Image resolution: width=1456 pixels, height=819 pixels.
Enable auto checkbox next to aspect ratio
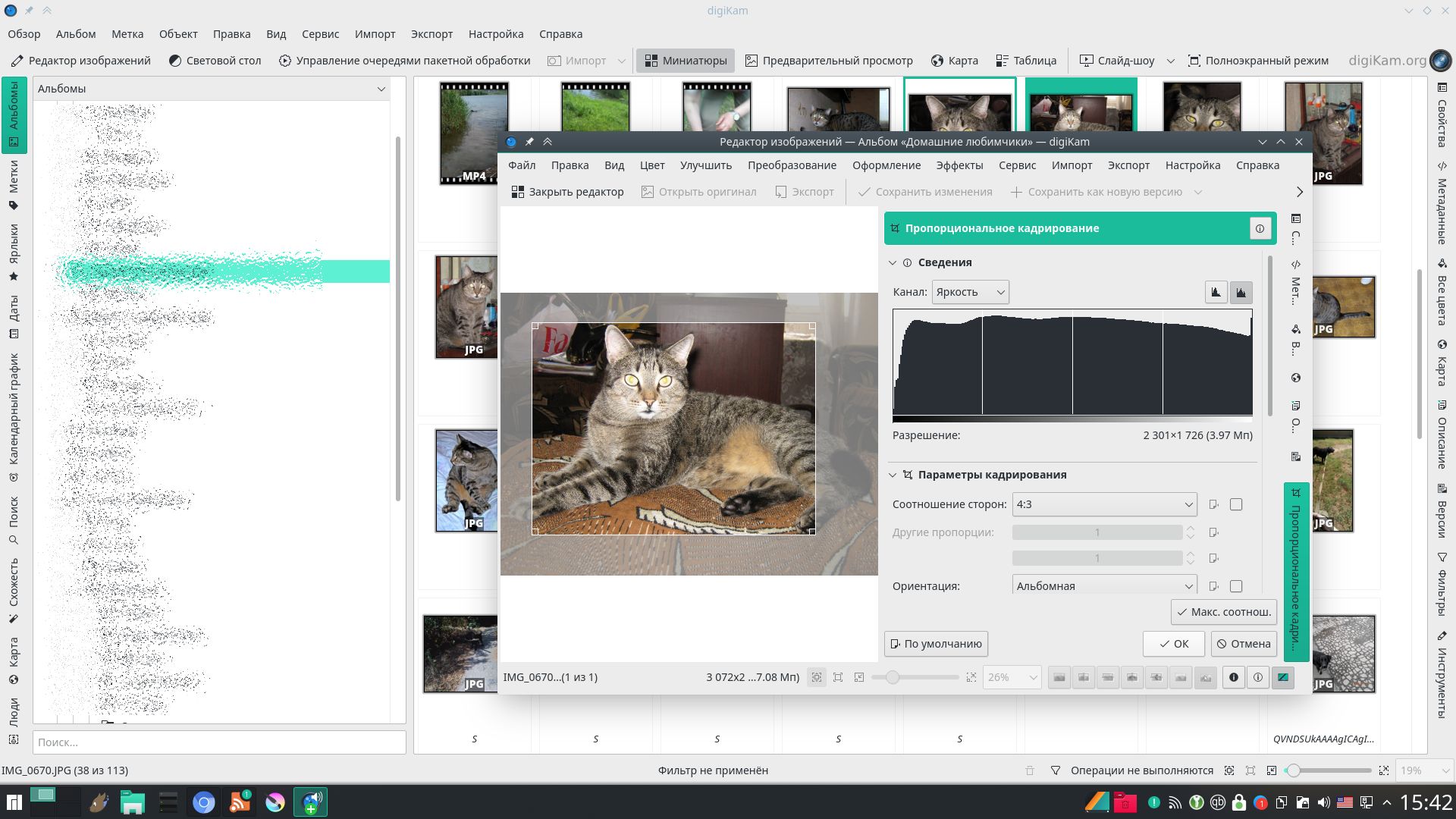click(1236, 504)
